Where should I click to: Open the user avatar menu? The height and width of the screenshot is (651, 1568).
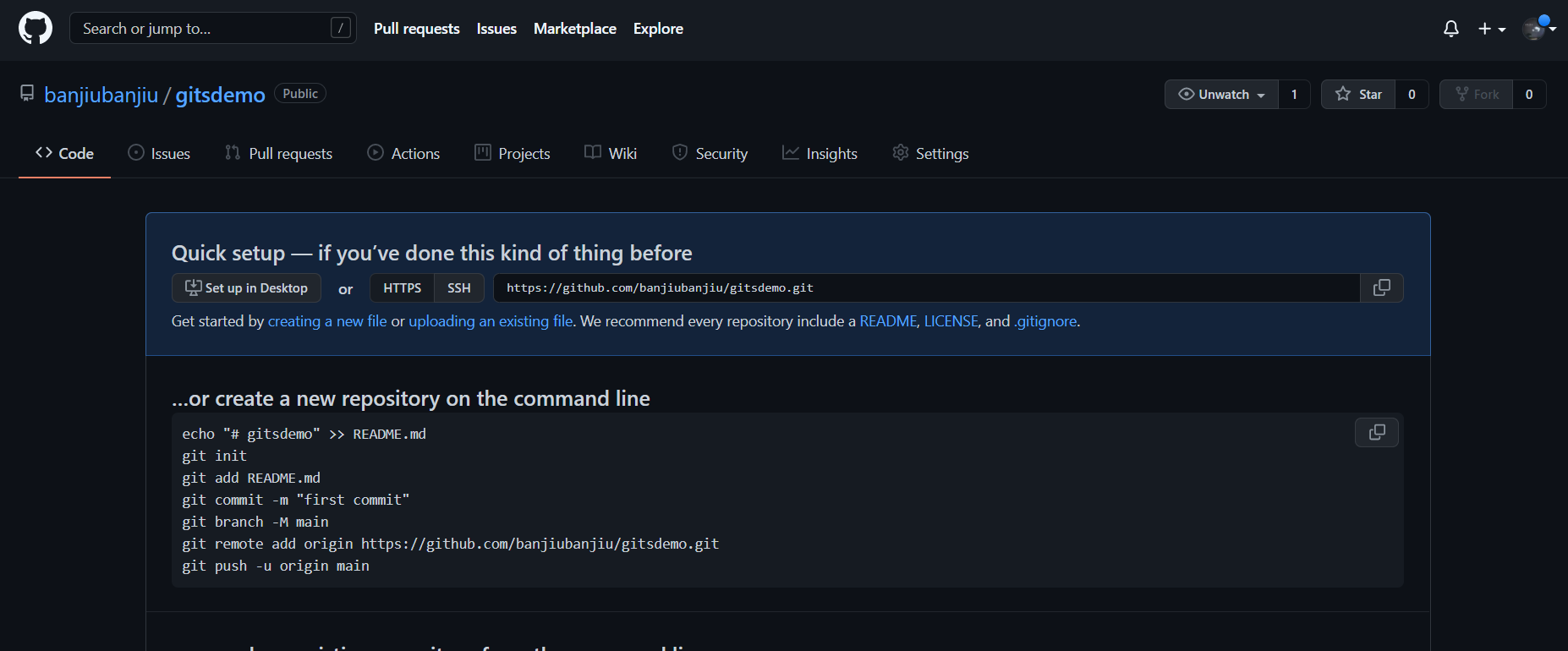[1539, 28]
